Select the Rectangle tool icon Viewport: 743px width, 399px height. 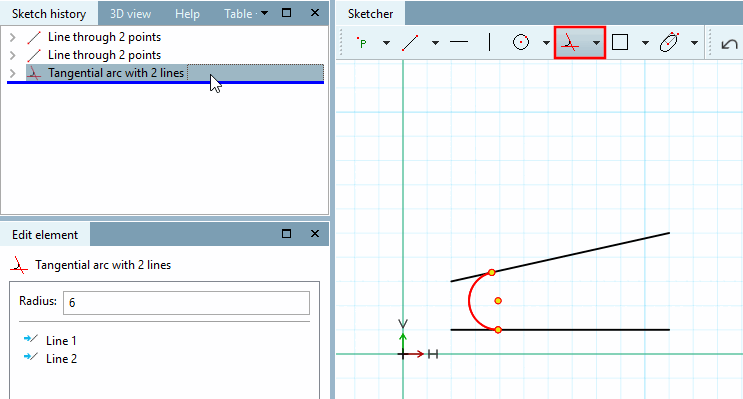point(620,42)
